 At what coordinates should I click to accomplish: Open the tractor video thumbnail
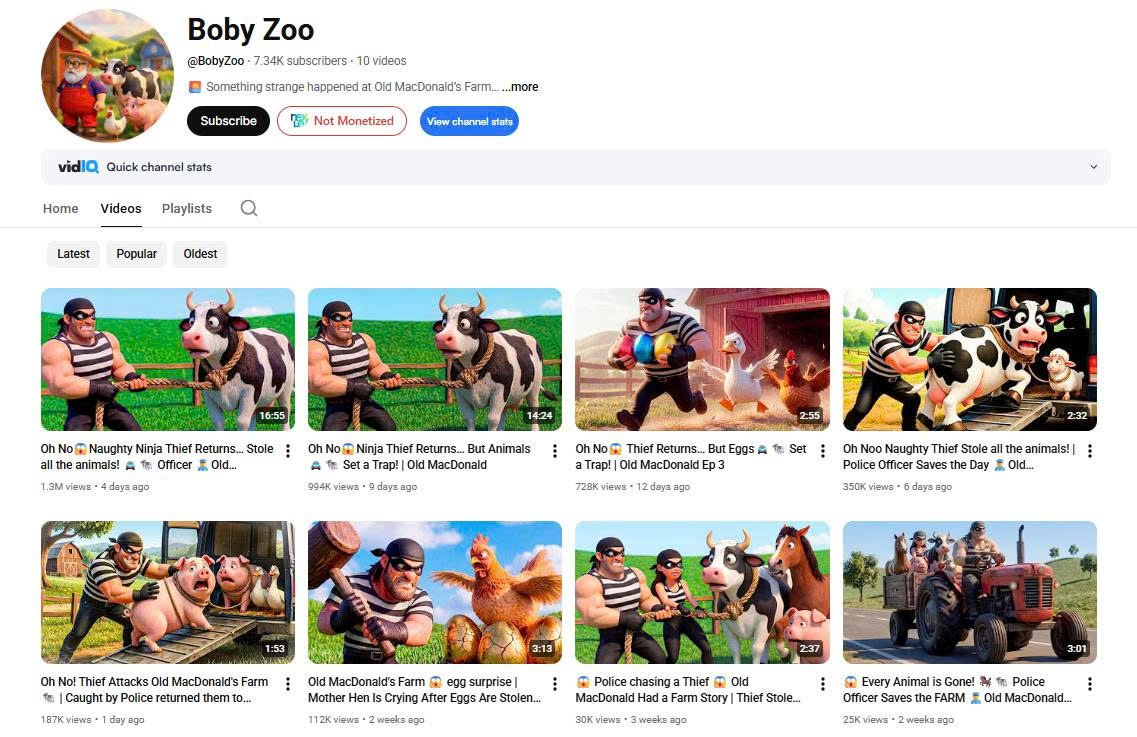969,592
